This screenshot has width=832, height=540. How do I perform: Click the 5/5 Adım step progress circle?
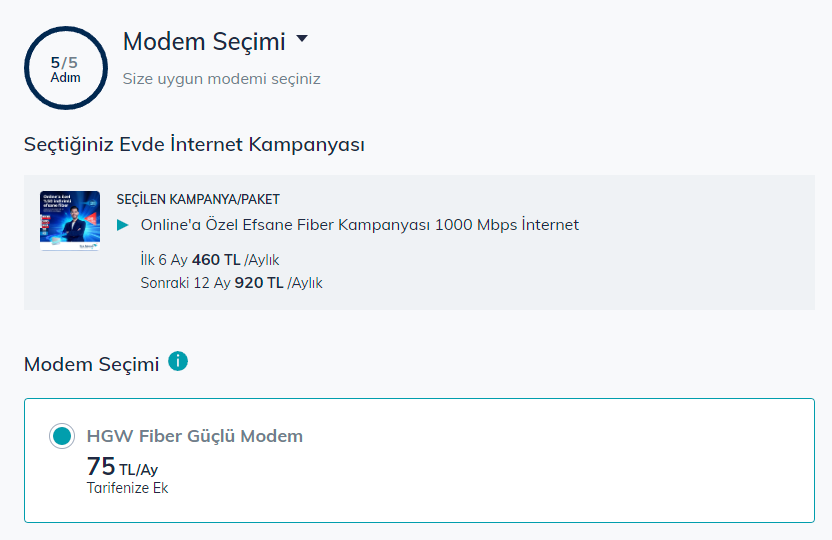(65, 68)
